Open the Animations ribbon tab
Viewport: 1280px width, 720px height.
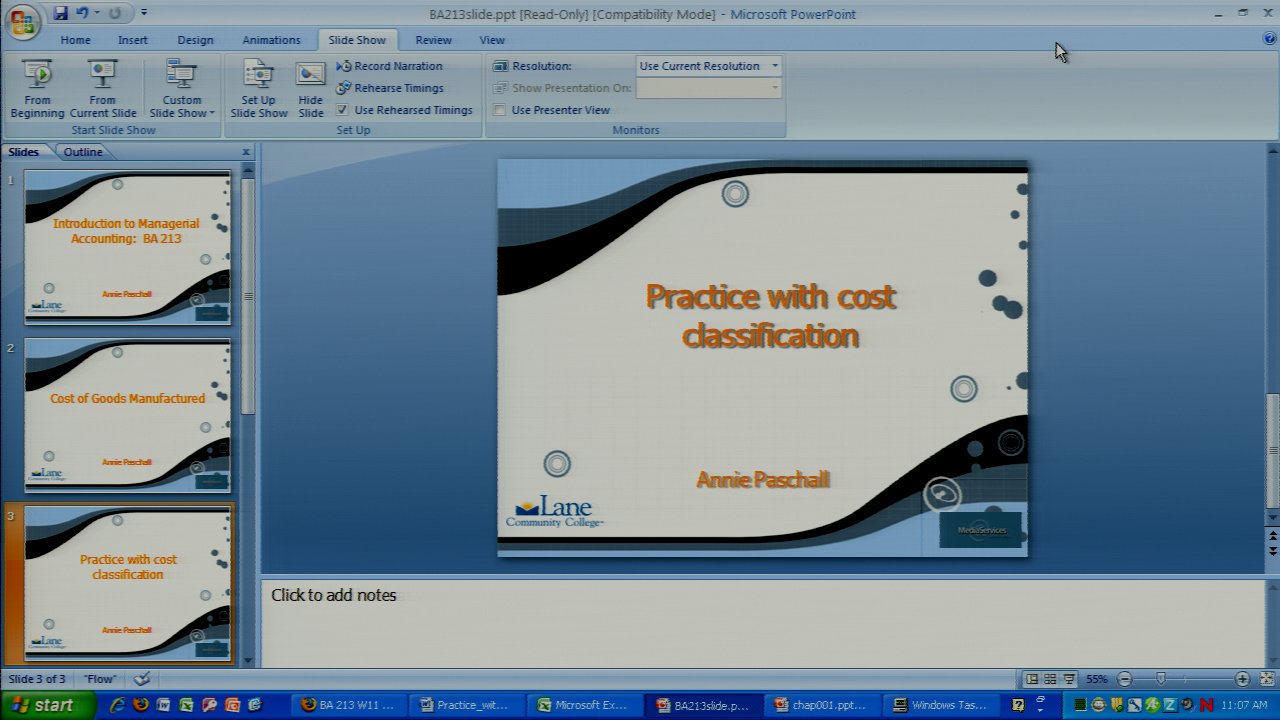[271, 40]
